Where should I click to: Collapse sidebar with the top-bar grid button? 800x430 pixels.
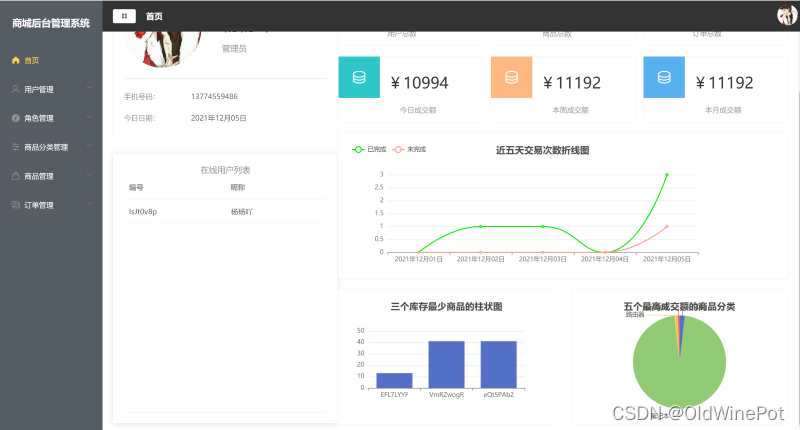[x=124, y=16]
